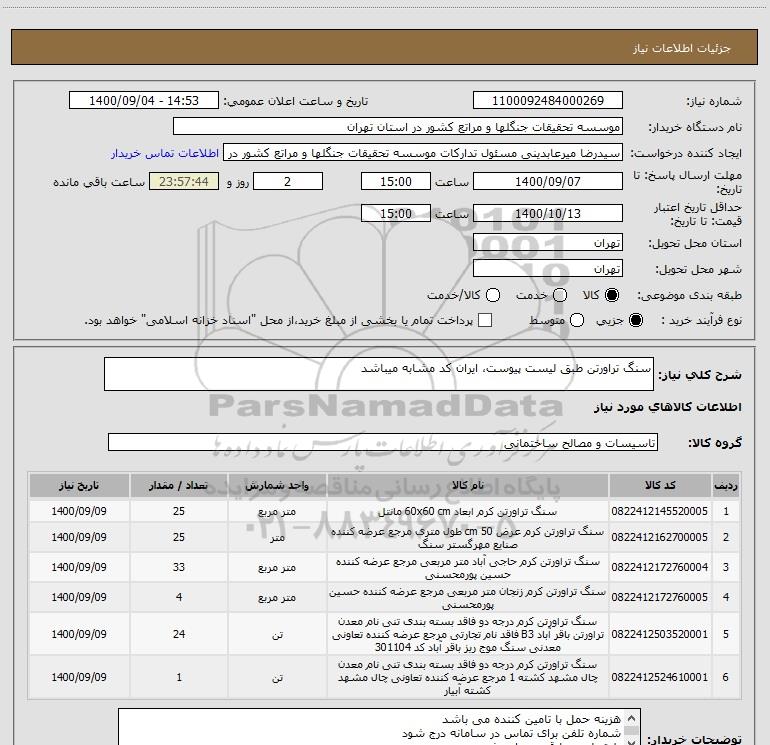
Task: Click need date 1400/09/09 in row 6
Action: (79, 677)
